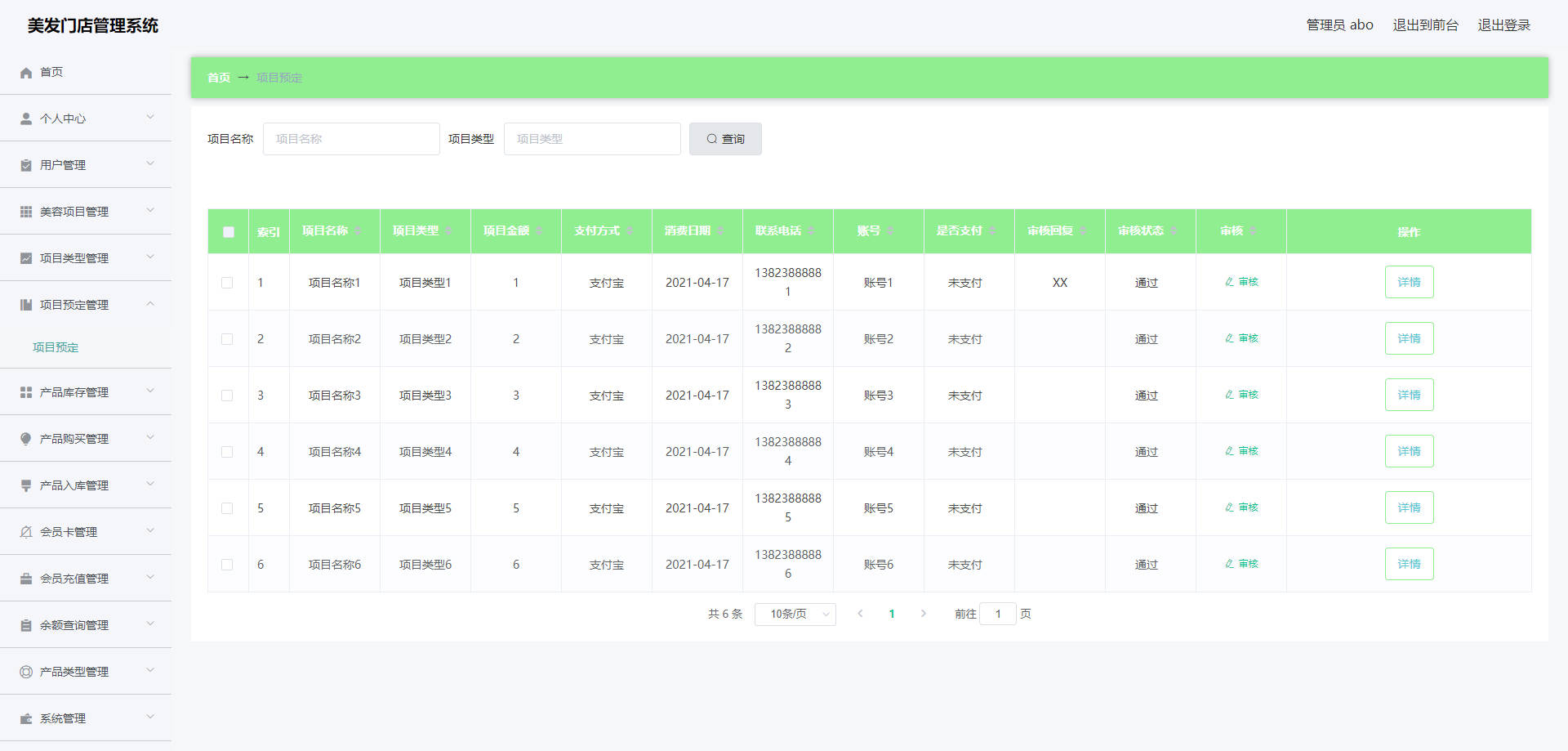Expand the 个人中心 menu chevron

[150, 118]
